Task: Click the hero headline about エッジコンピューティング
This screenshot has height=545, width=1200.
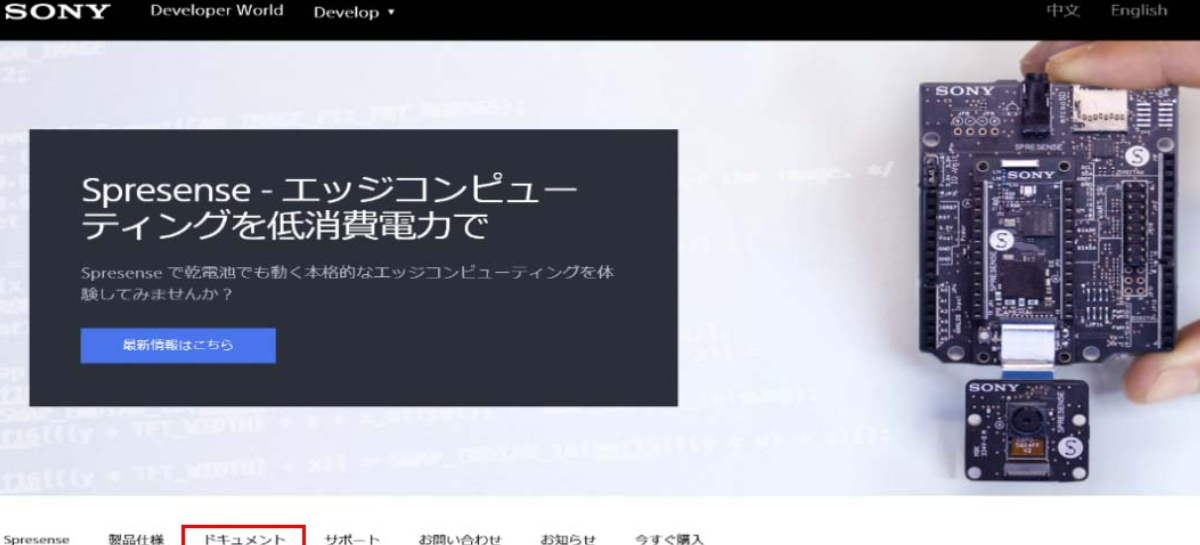Action: tap(328, 208)
